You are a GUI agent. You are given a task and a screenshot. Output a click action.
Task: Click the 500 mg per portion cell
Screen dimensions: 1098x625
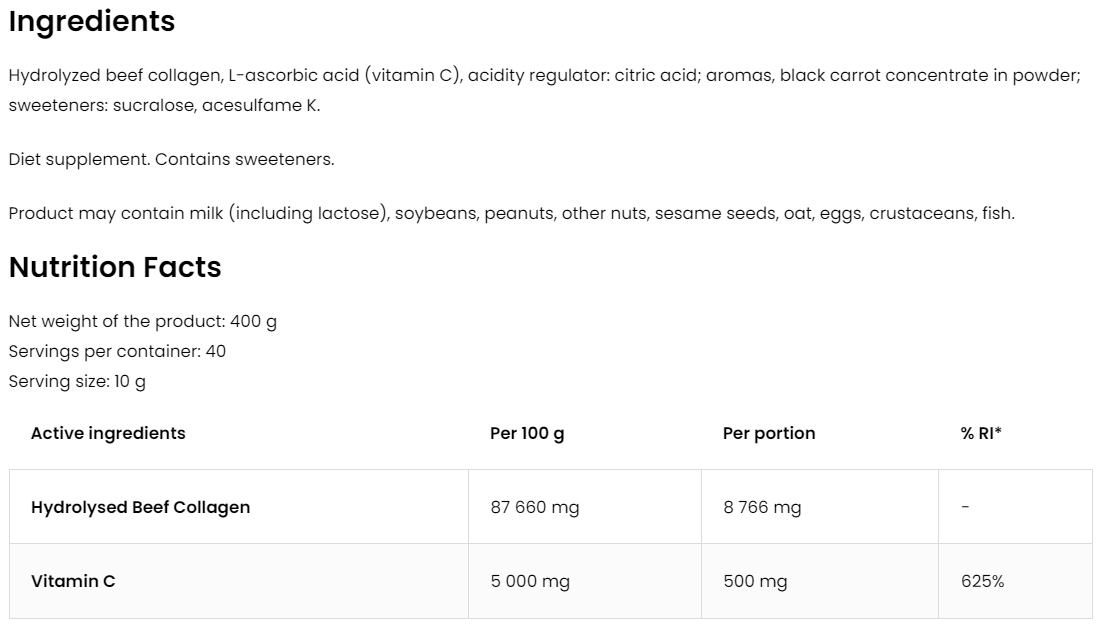coord(755,581)
